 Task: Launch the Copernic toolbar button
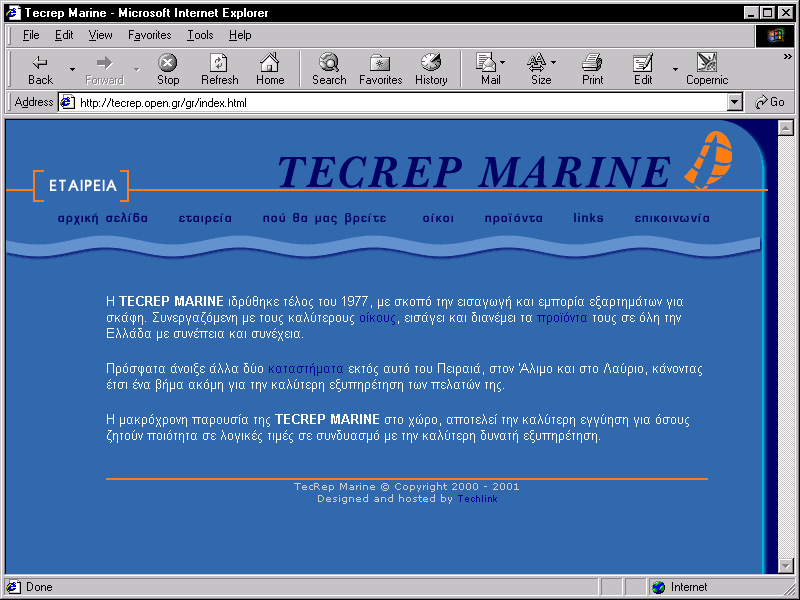(707, 69)
